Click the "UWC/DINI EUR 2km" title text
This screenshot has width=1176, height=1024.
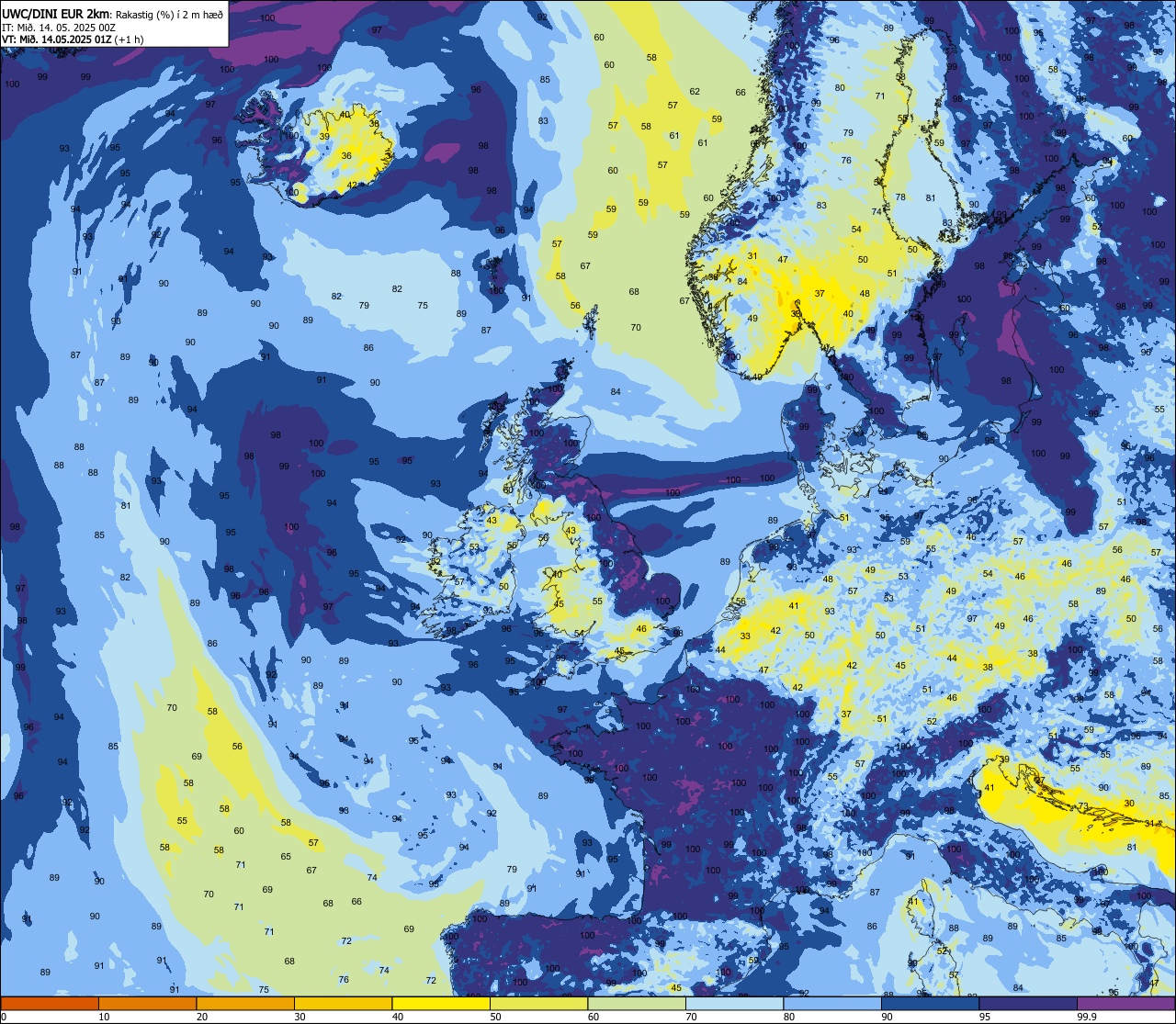[56, 14]
